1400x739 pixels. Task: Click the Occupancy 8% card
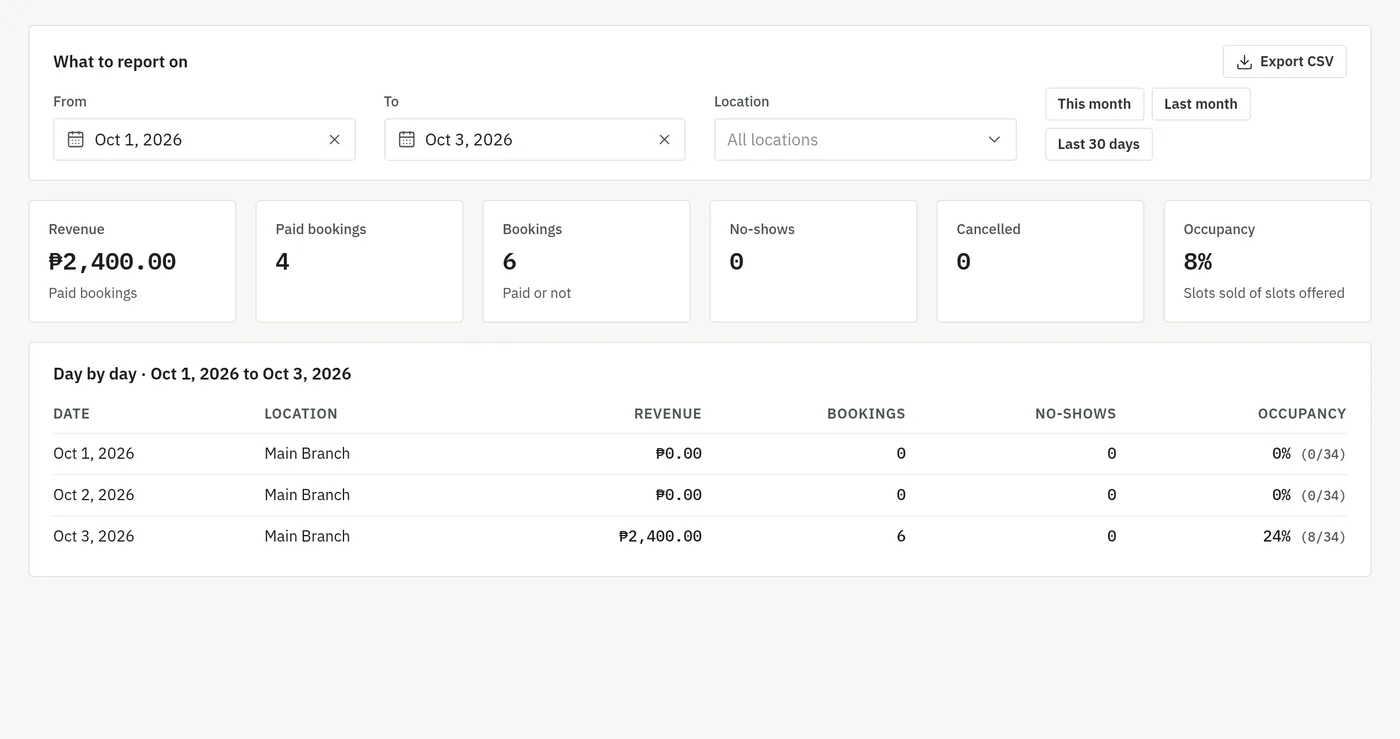click(x=1267, y=261)
